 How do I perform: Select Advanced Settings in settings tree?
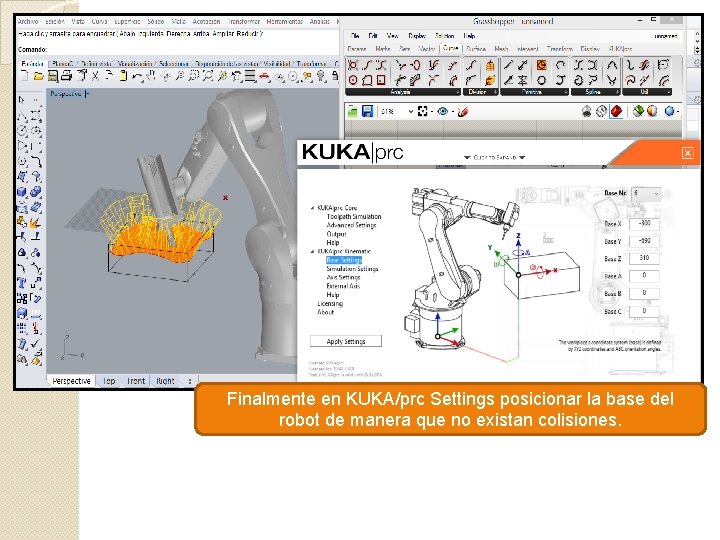point(351,225)
